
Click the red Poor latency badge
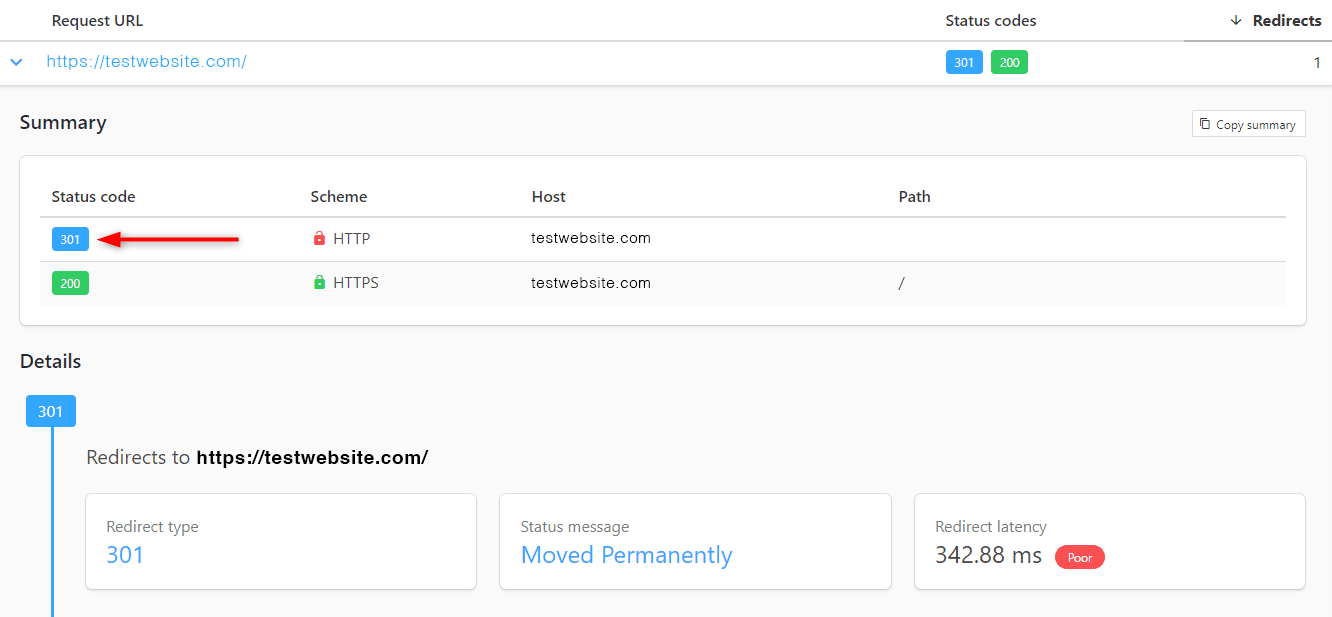coord(1080,557)
